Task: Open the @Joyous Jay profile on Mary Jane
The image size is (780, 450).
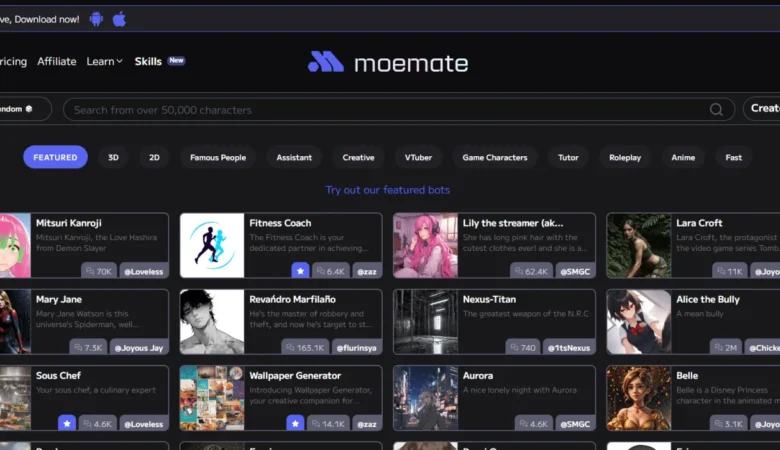Action: point(139,348)
